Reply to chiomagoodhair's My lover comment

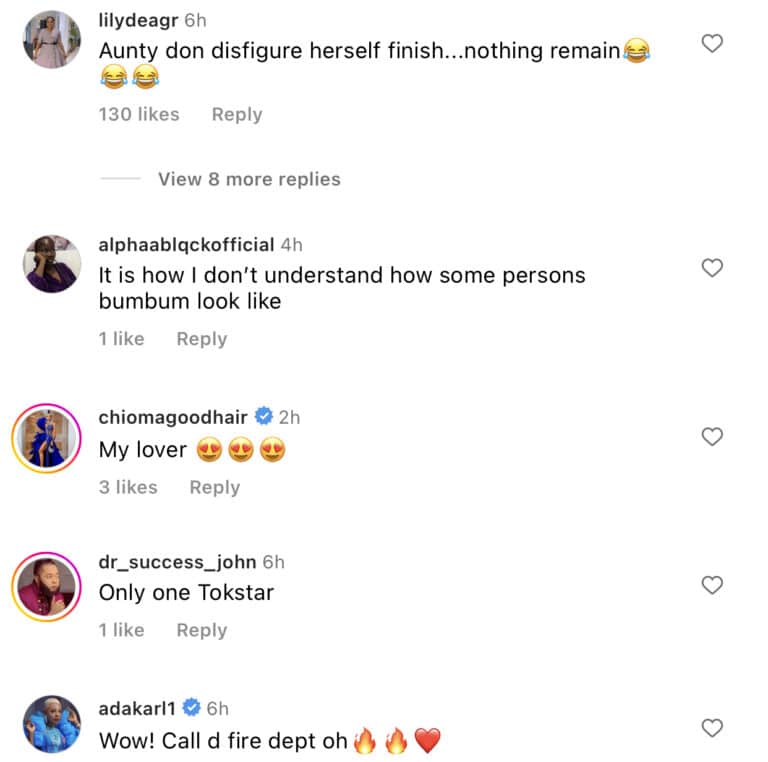click(x=215, y=487)
